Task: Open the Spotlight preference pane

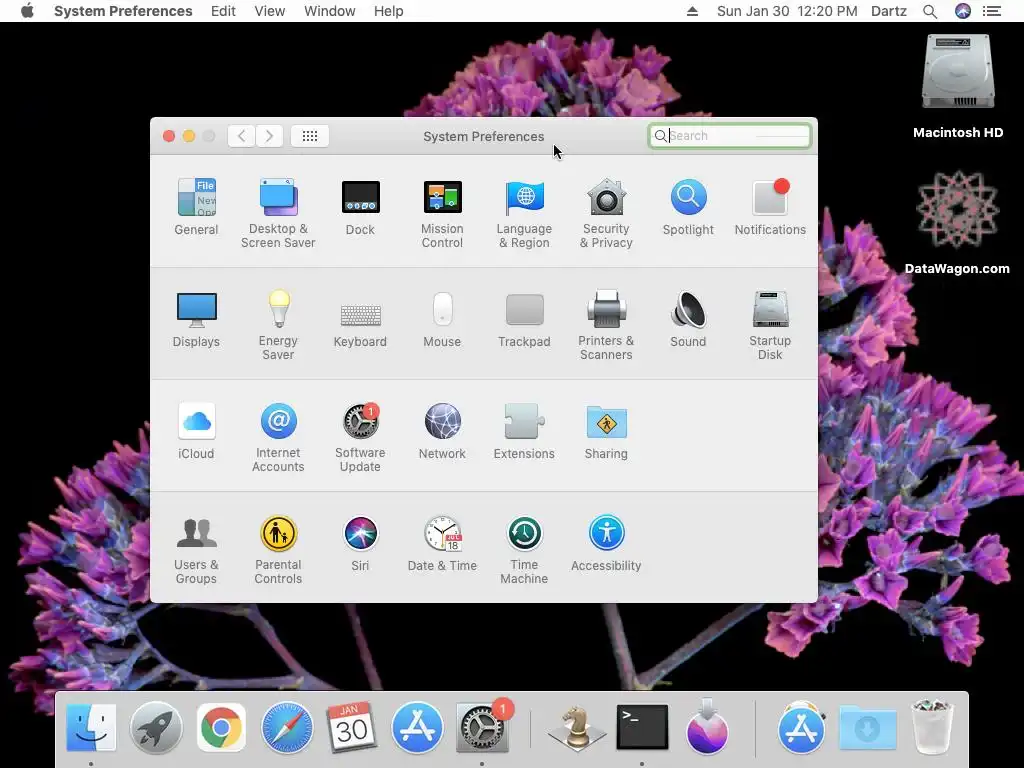Action: pyautogui.click(x=688, y=206)
